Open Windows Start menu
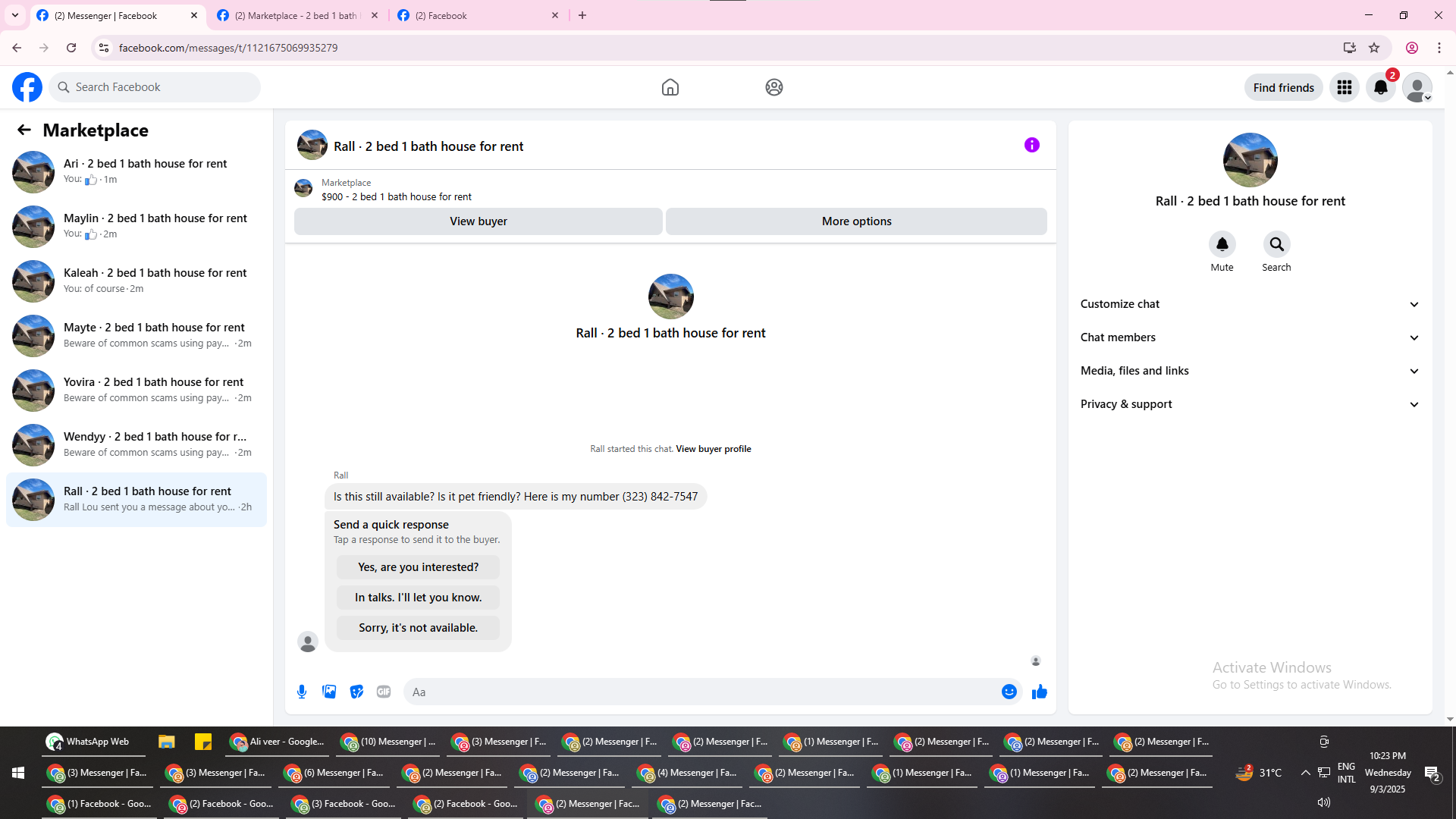 click(x=18, y=773)
